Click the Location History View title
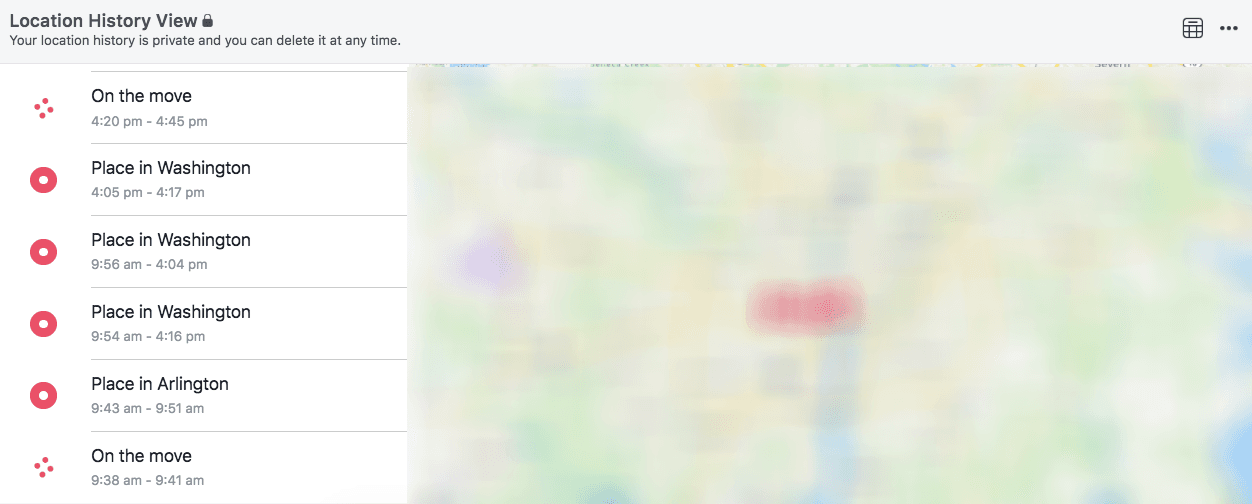The height and width of the screenshot is (504, 1252). click(103, 21)
